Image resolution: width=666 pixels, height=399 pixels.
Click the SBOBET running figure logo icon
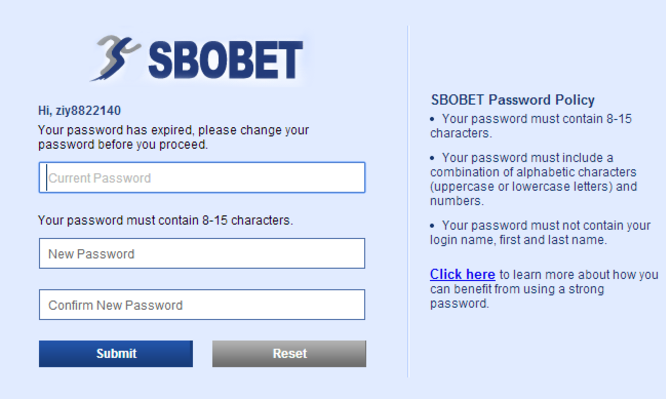tap(115, 58)
